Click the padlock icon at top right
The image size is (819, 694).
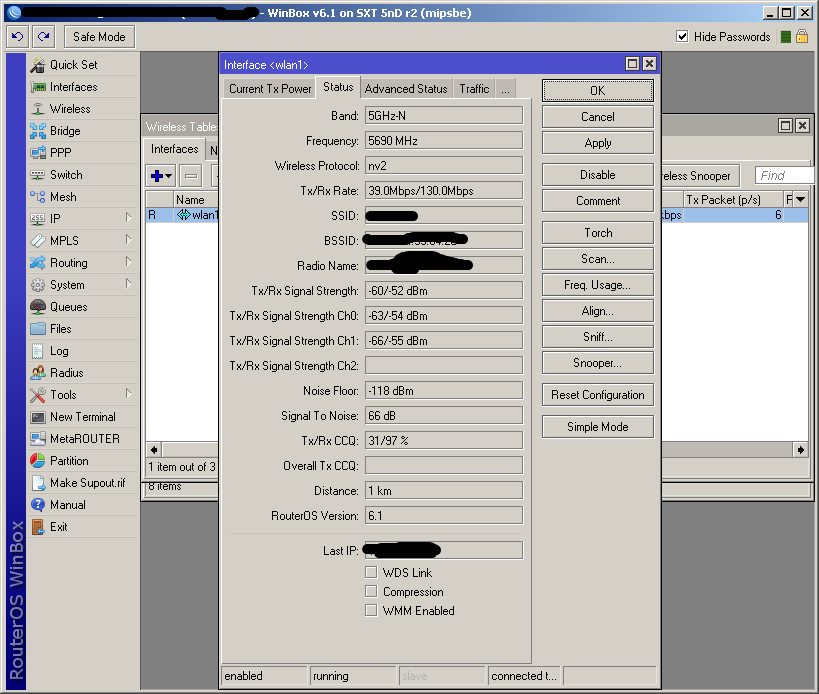802,37
